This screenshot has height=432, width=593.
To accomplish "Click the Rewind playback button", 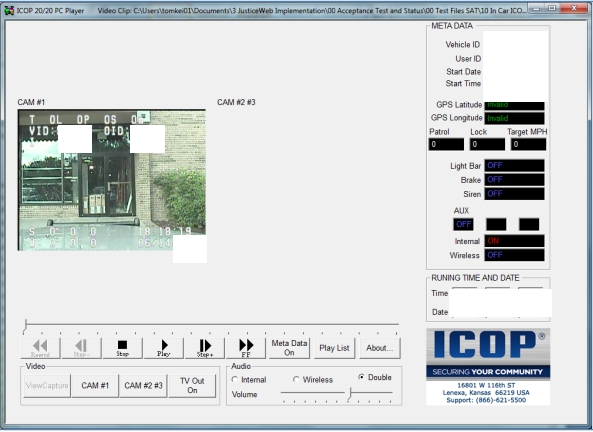I will tap(40, 348).
